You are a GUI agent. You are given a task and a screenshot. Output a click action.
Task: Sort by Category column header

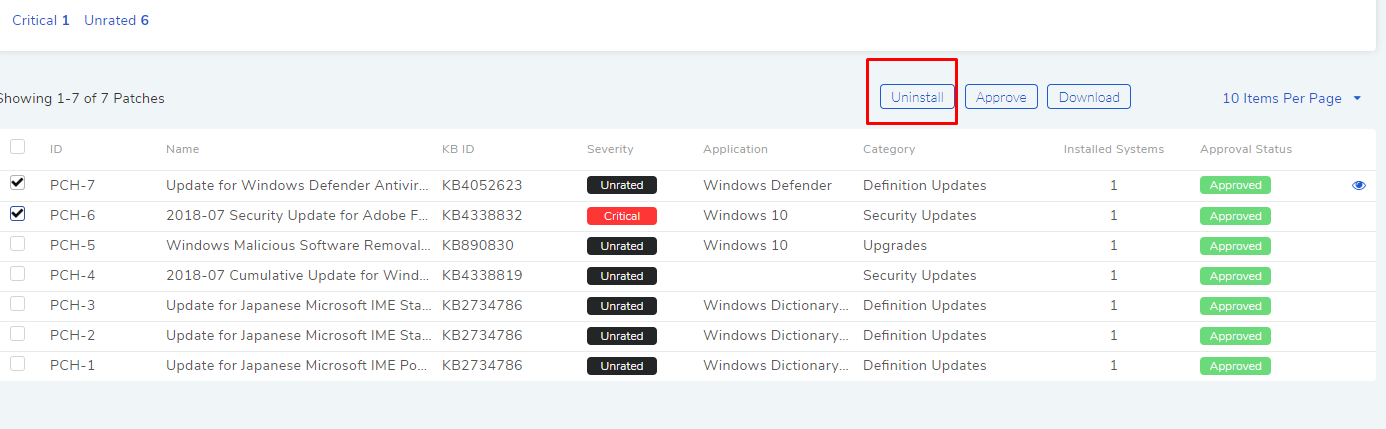[x=889, y=149]
